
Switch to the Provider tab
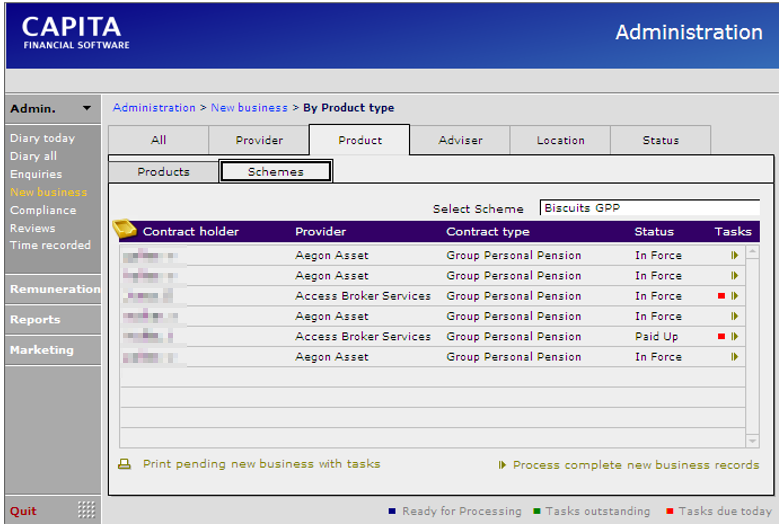(259, 140)
